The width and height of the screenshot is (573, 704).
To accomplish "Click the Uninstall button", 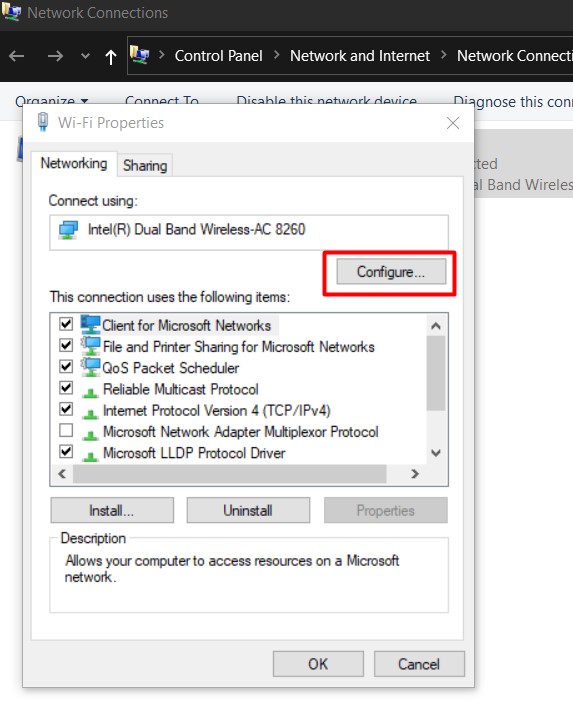I will [x=248, y=510].
